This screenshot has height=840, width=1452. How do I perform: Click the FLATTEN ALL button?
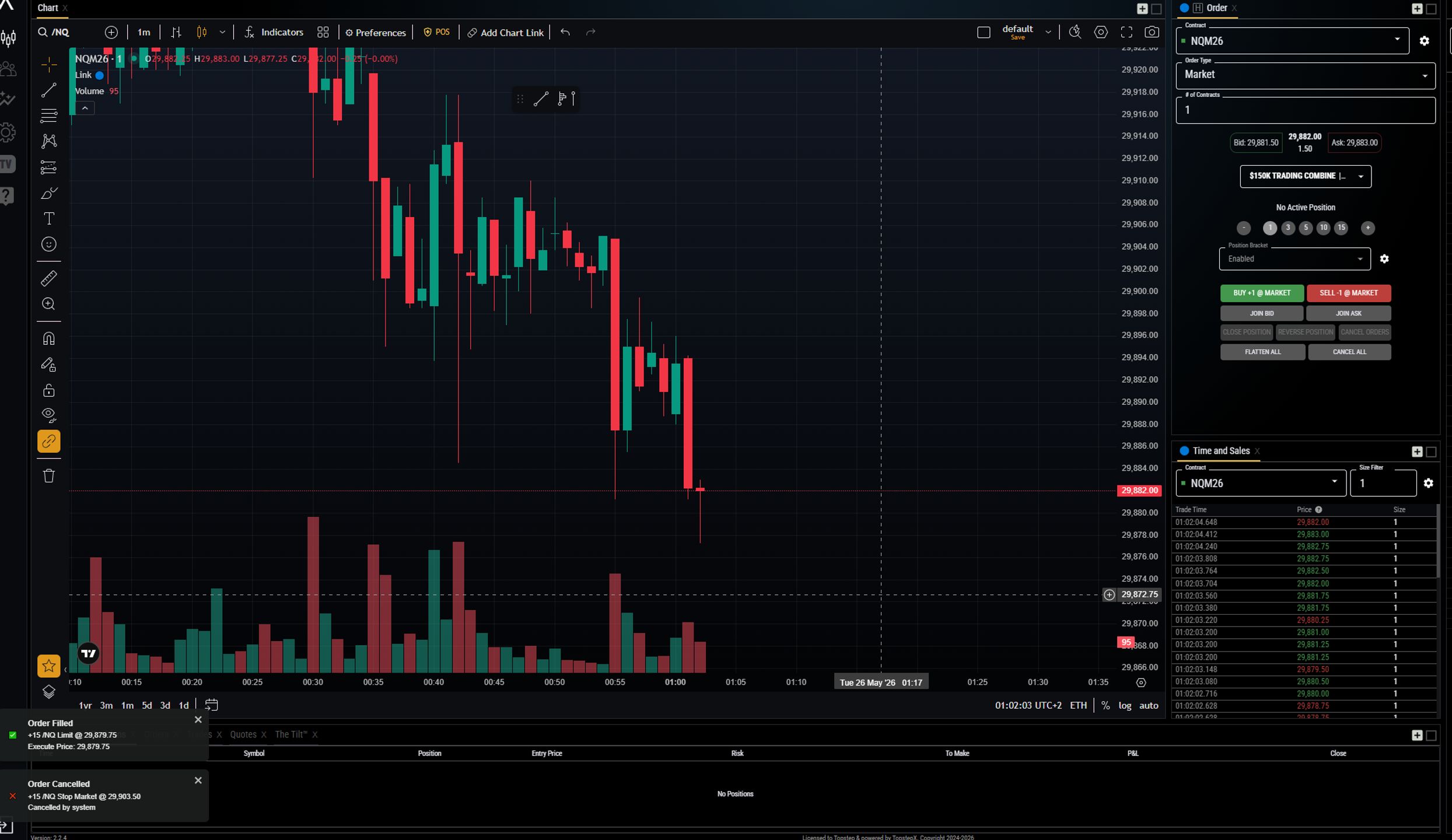[1262, 352]
